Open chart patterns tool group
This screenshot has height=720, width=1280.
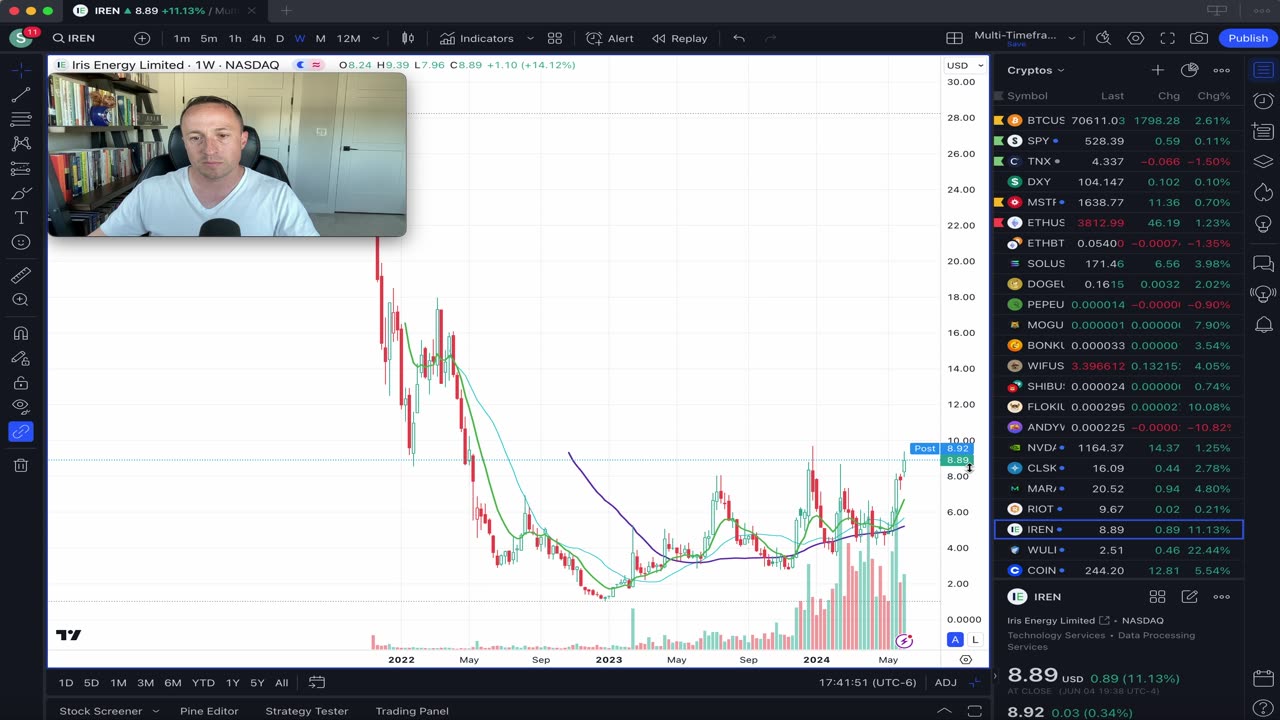(x=20, y=144)
